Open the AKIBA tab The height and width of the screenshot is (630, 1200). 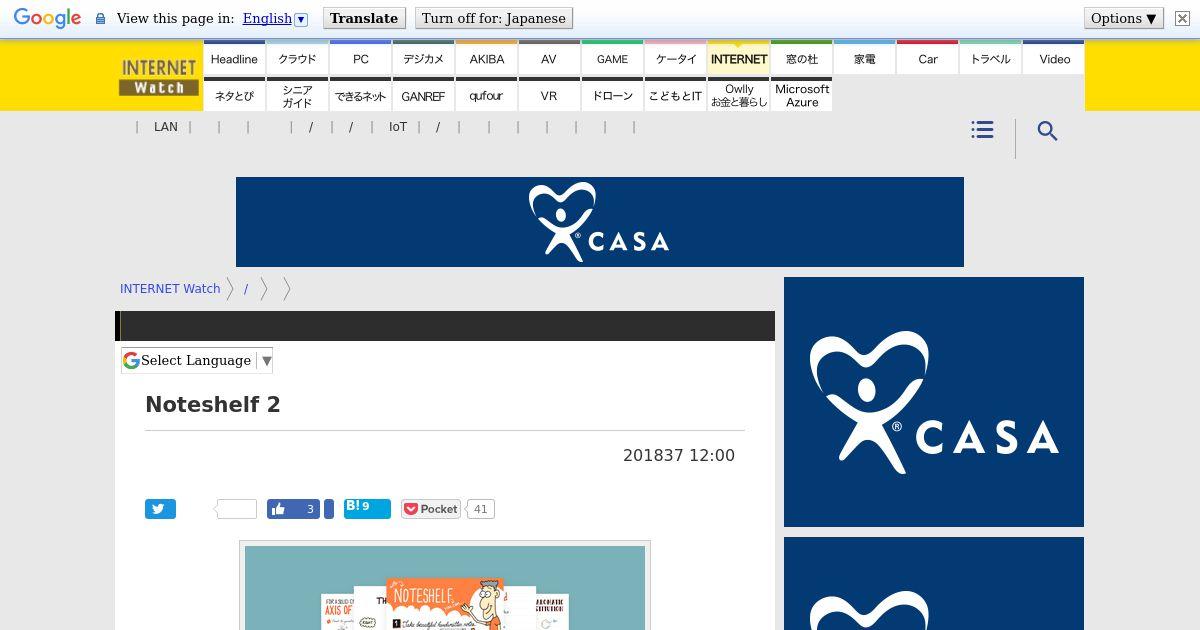(x=486, y=59)
